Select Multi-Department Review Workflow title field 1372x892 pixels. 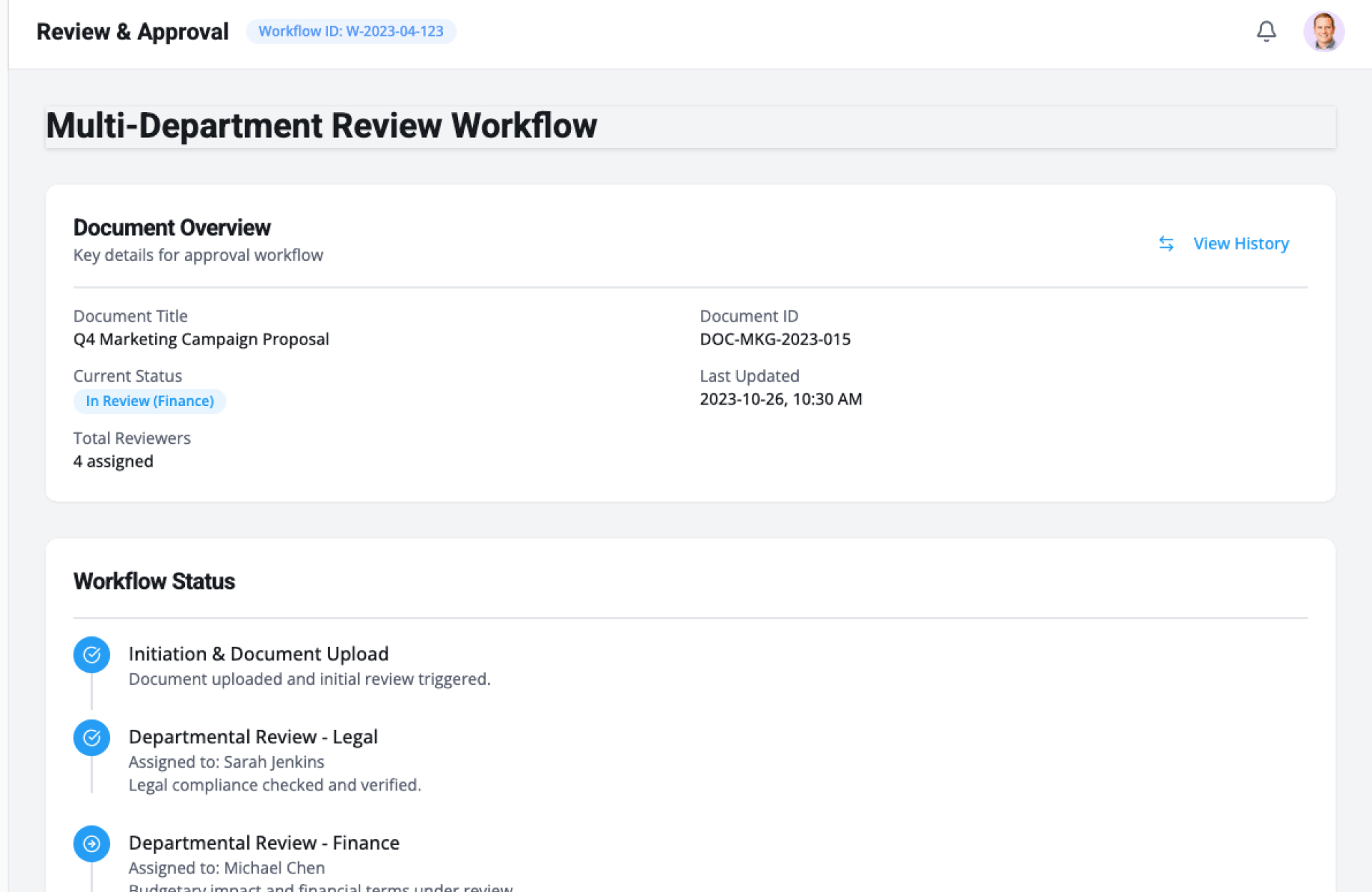690,127
